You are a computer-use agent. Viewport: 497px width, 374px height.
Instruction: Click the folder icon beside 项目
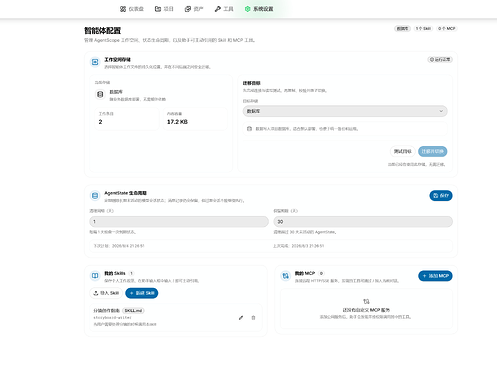click(158, 9)
